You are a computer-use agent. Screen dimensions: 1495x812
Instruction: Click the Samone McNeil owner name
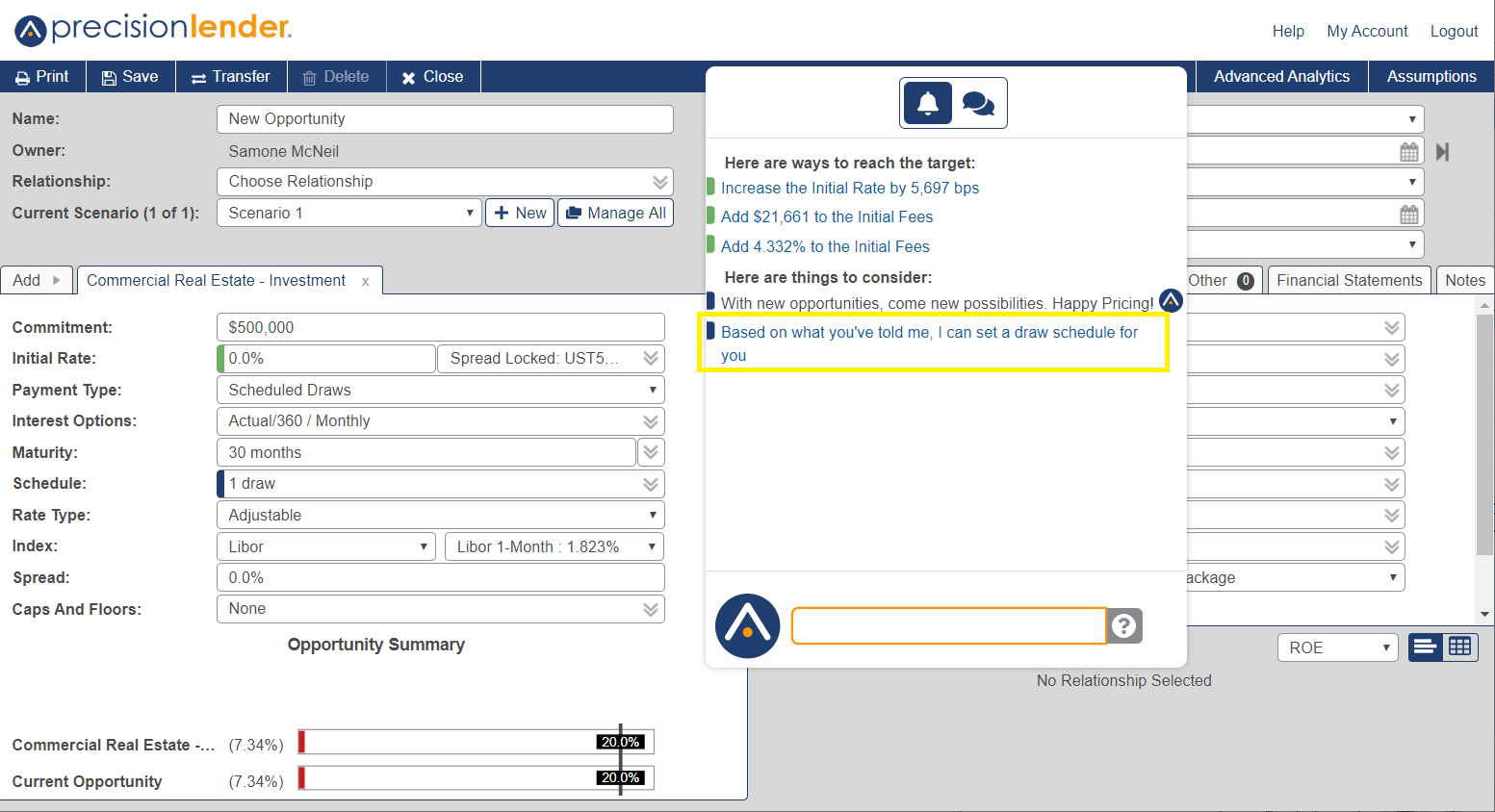click(283, 151)
